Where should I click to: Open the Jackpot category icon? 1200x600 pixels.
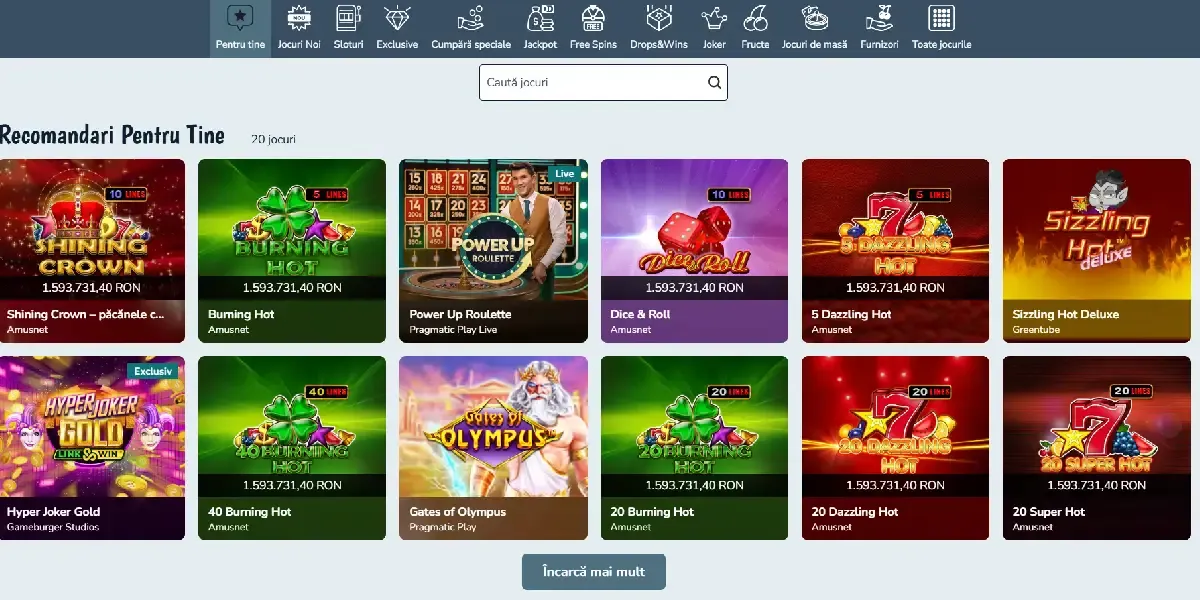click(x=540, y=18)
